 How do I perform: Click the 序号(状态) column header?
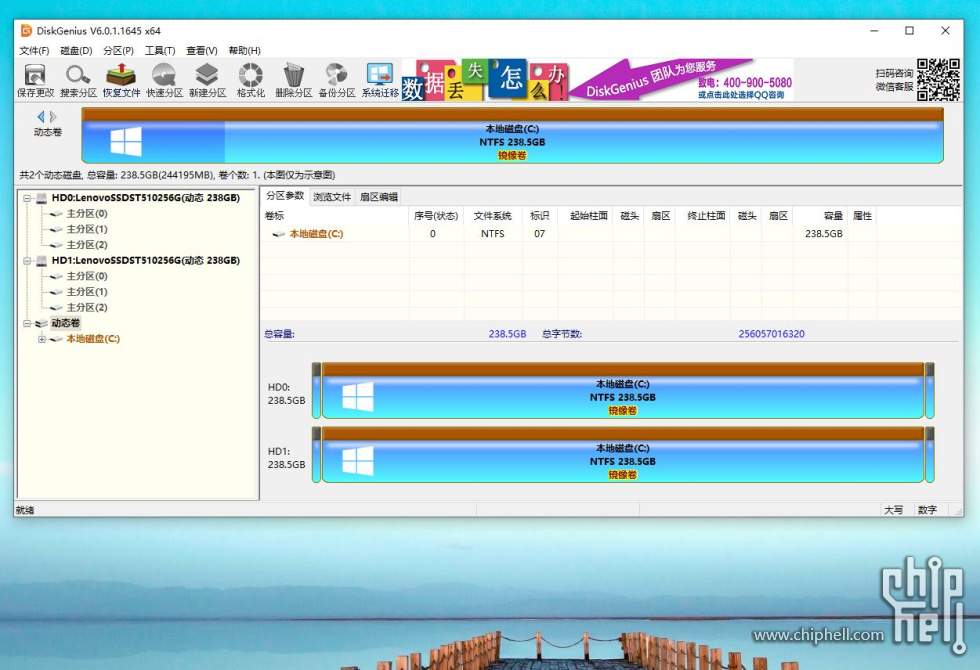coord(436,216)
